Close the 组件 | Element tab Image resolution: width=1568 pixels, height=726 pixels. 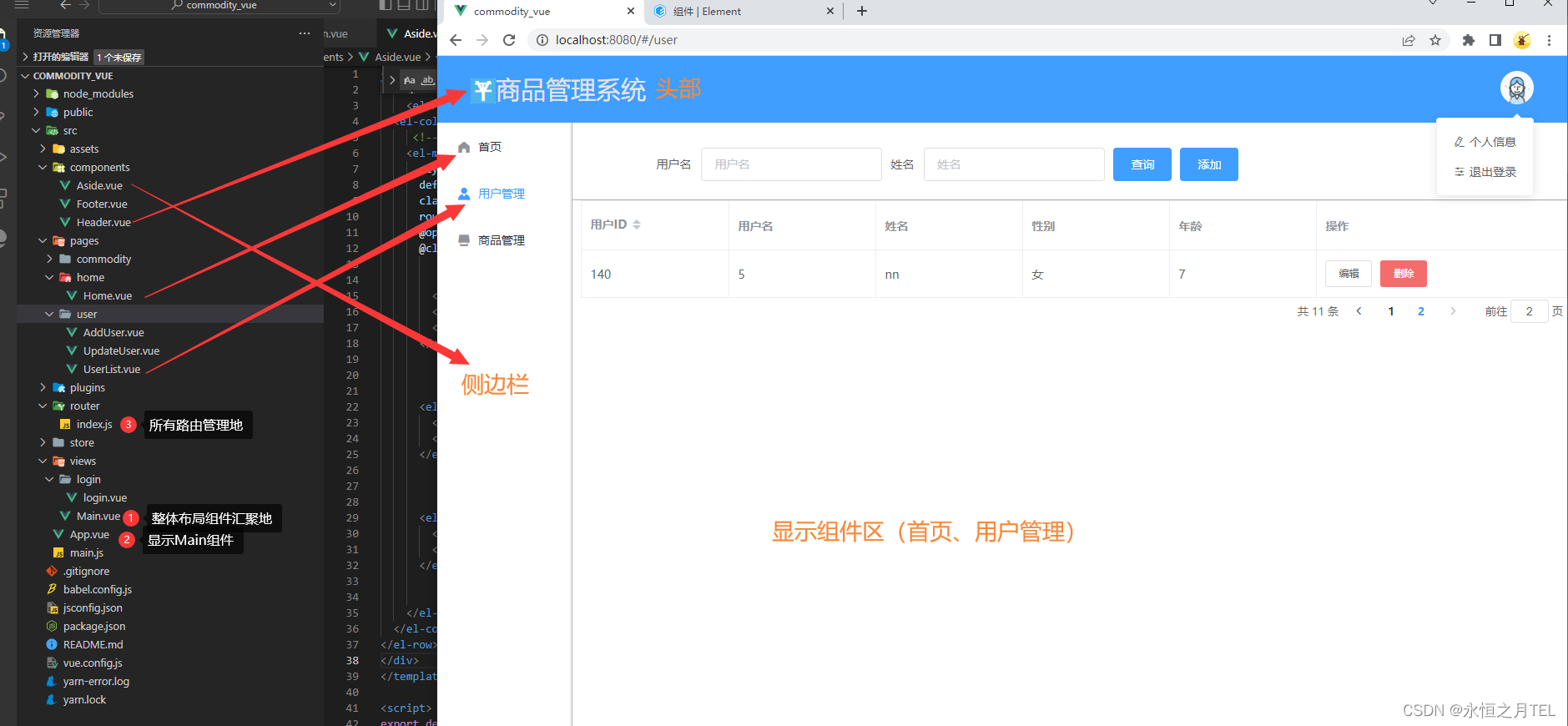tap(829, 11)
